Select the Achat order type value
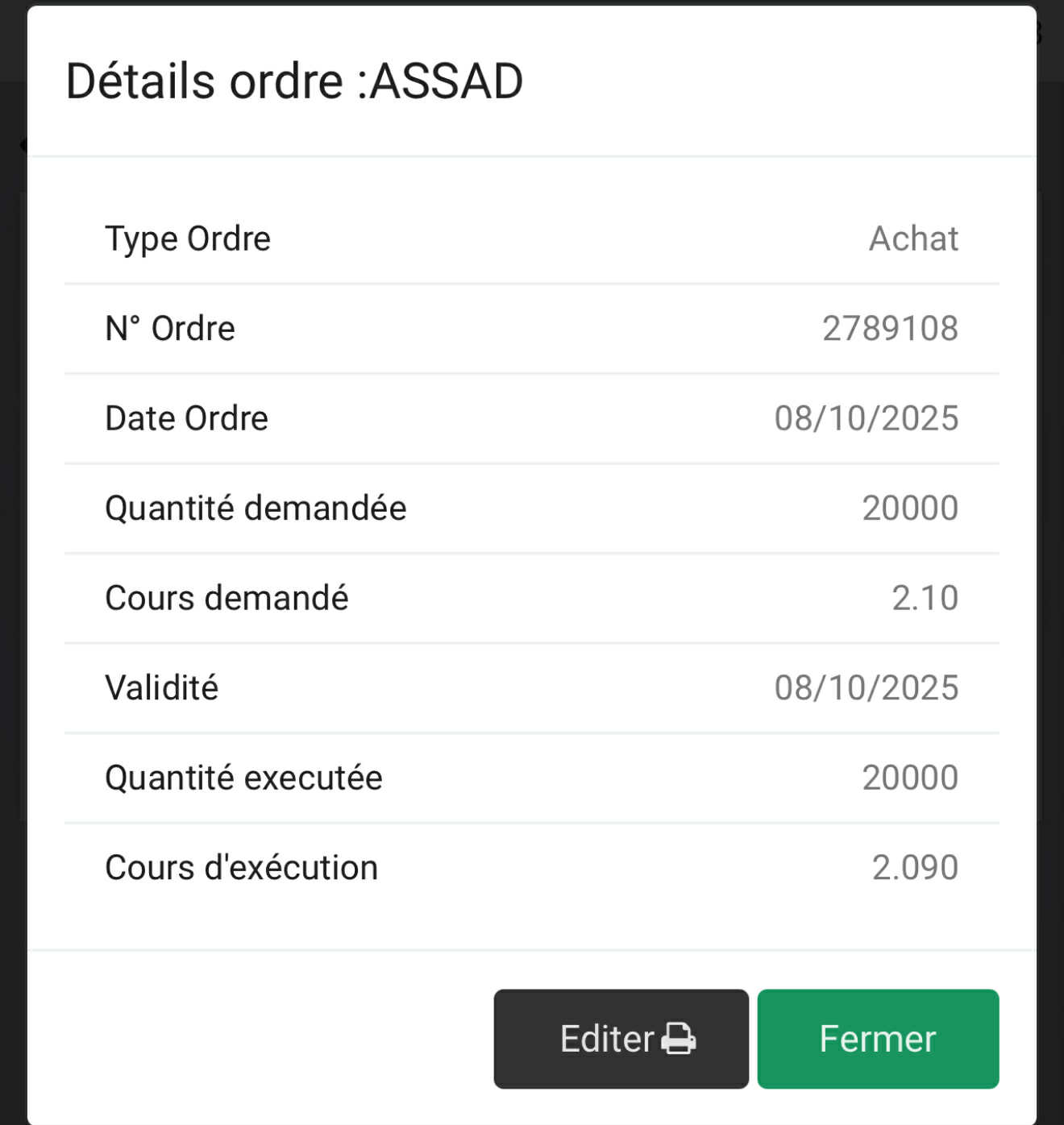The width and height of the screenshot is (1064, 1125). pos(913,239)
